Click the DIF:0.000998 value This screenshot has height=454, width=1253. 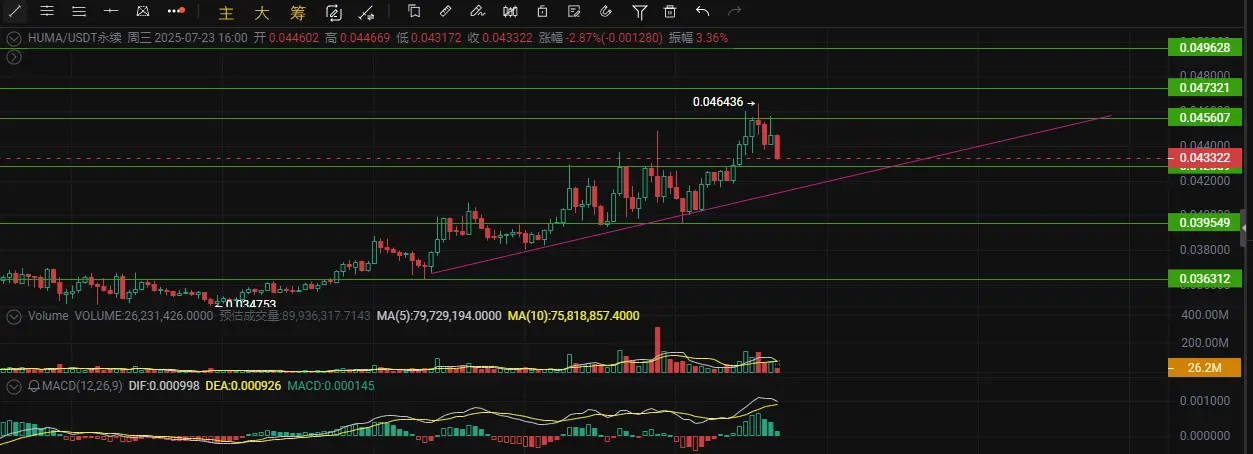(165, 385)
